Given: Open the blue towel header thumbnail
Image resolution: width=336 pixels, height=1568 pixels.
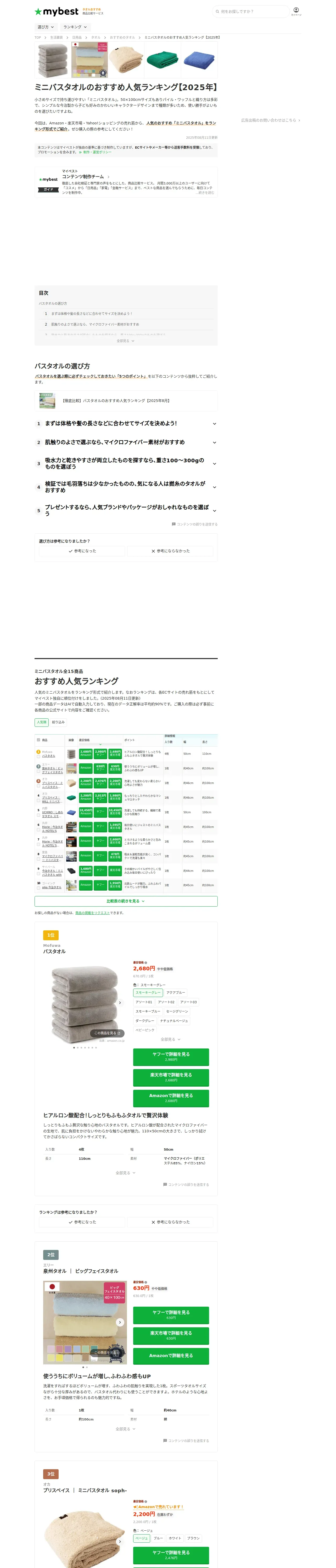Looking at the screenshot, I should tap(199, 60).
